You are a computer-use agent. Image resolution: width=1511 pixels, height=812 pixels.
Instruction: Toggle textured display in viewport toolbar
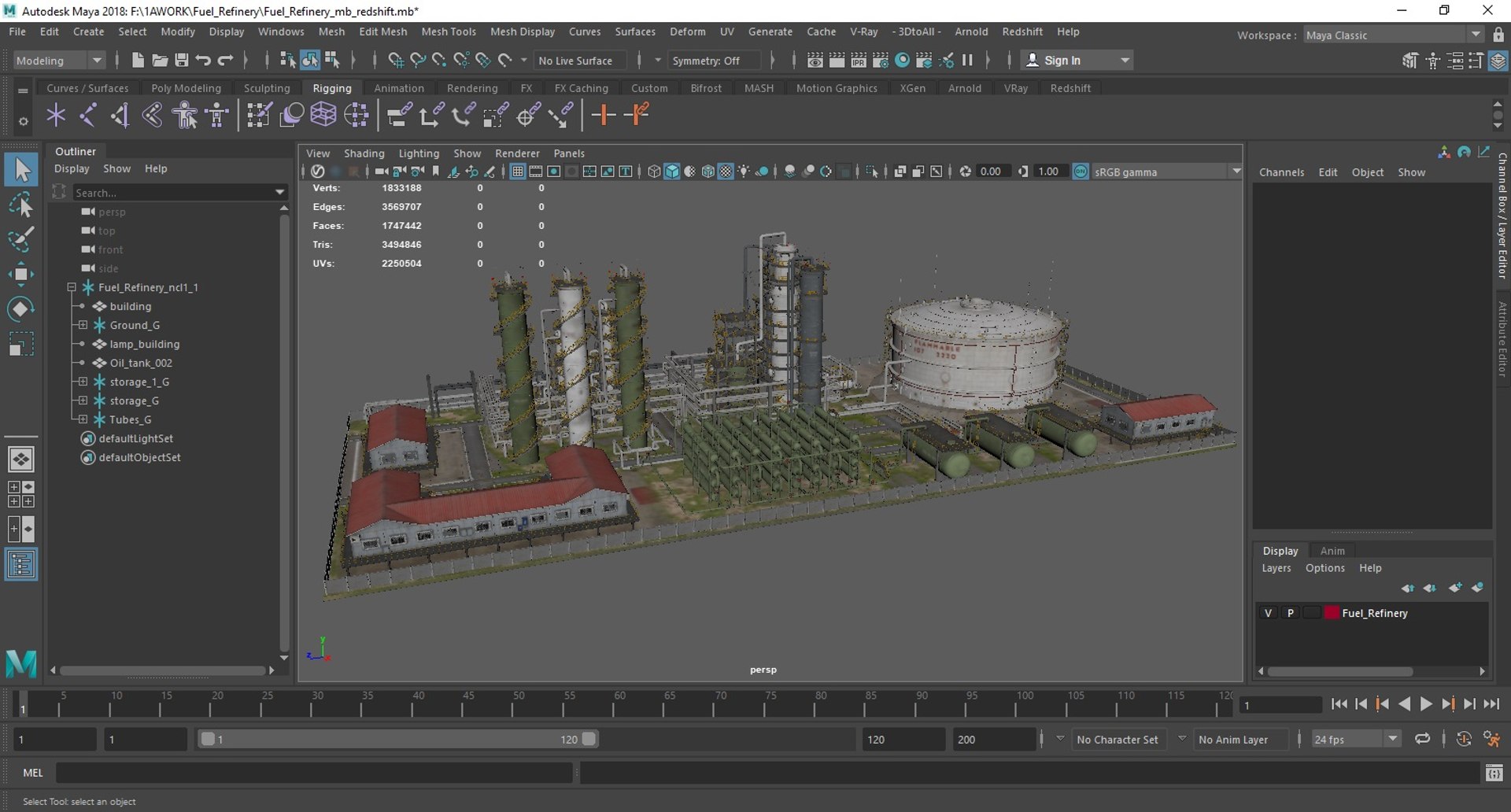[x=726, y=172]
